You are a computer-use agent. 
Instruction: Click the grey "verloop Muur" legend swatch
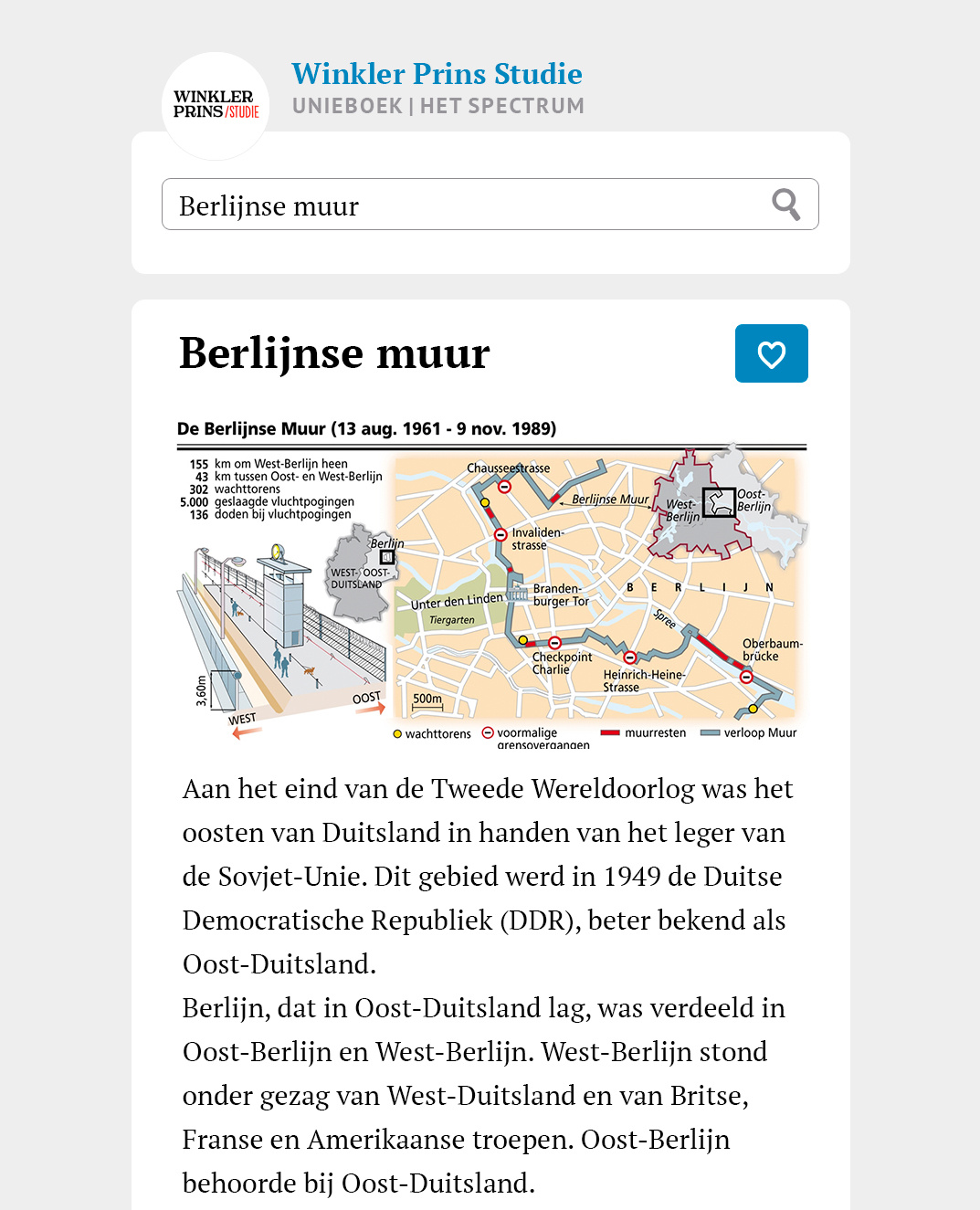click(x=710, y=732)
